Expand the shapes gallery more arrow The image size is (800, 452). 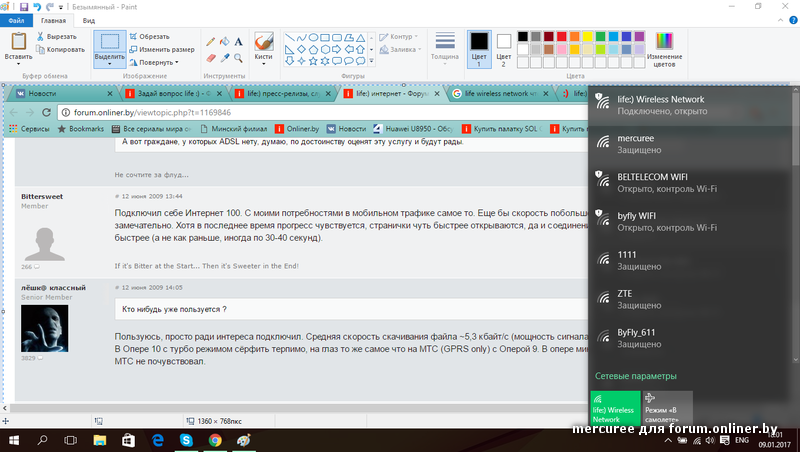coord(371,61)
